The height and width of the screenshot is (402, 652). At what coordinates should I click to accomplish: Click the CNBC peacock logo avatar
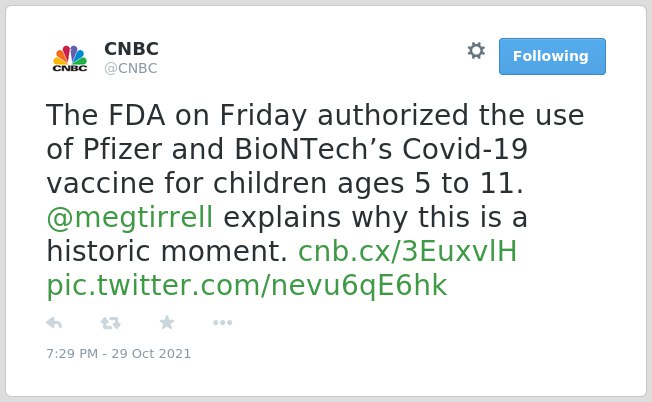coord(70,58)
